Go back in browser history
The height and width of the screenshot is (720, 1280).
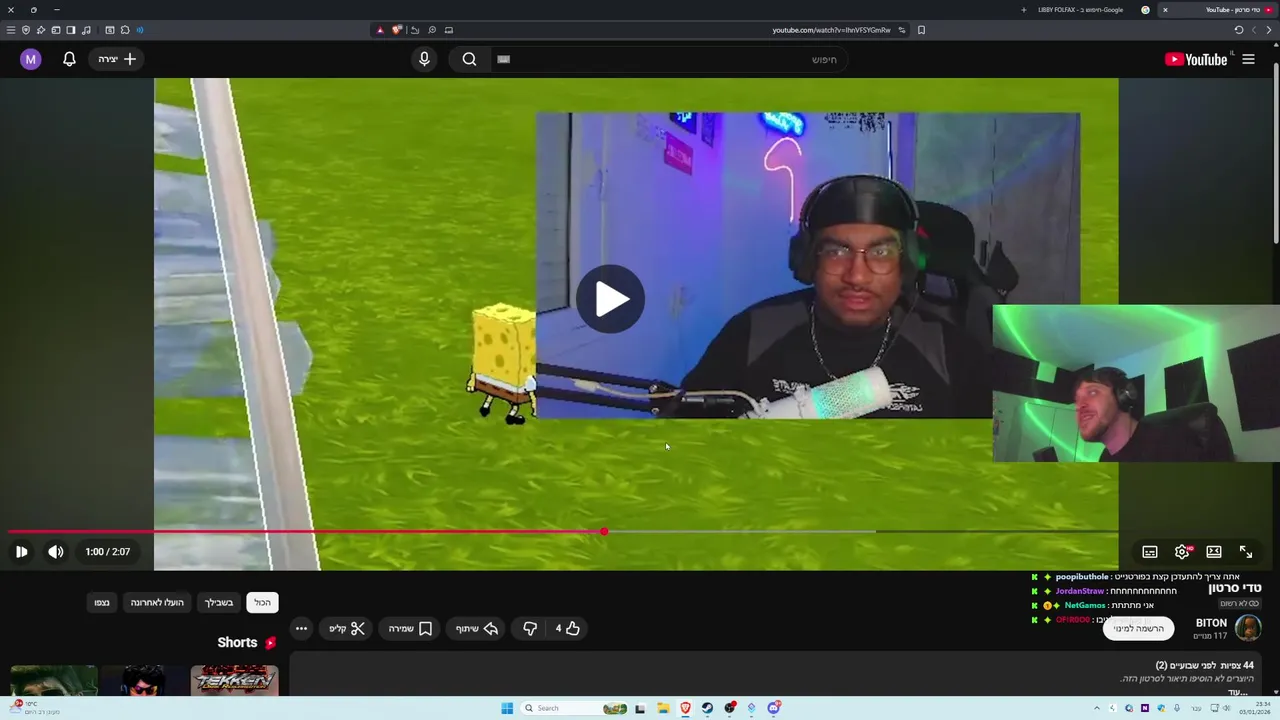click(x=1268, y=30)
